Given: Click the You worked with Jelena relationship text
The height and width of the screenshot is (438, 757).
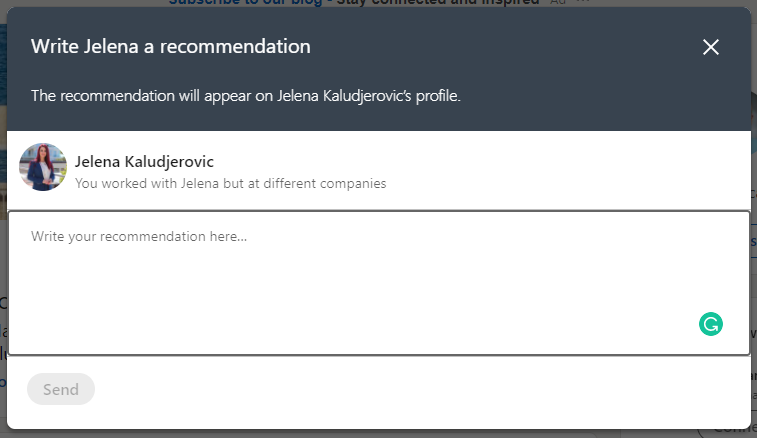Looking at the screenshot, I should click(230, 184).
